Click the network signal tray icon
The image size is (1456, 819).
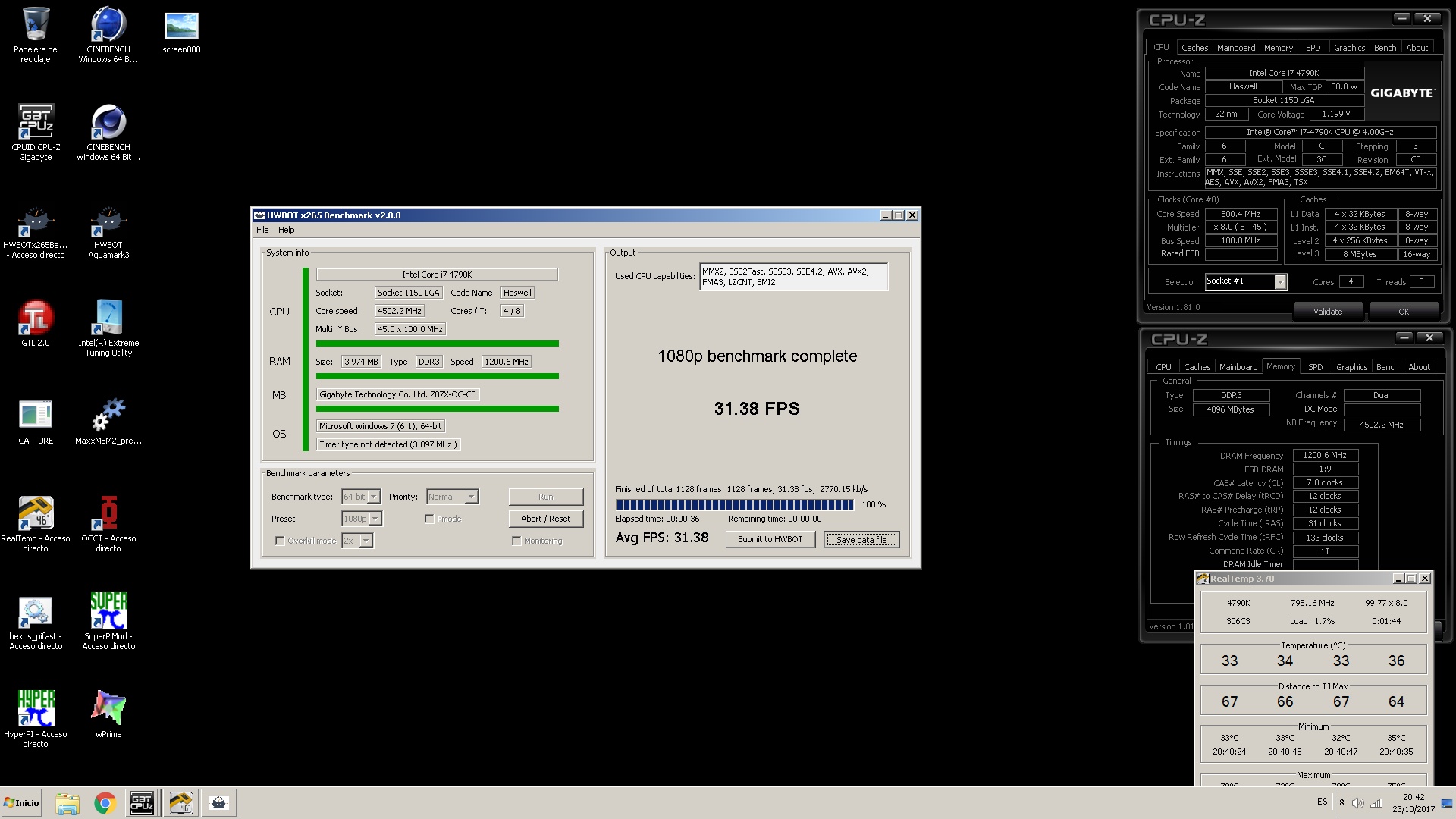(x=1376, y=803)
